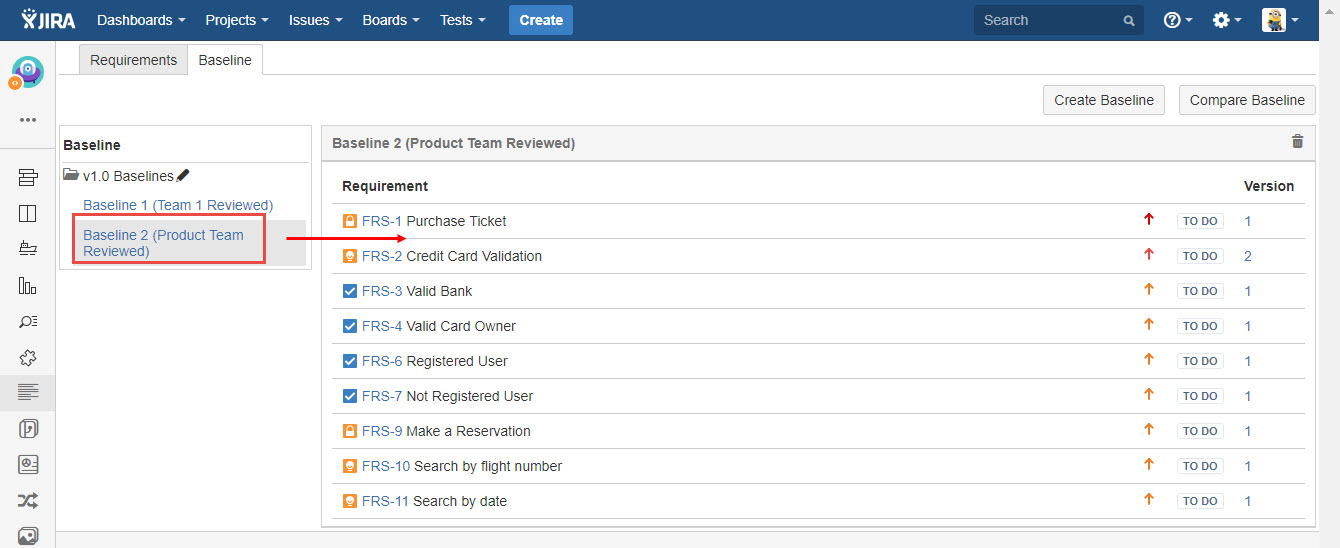Open the sidebar icon above the shuffle arrows
The width and height of the screenshot is (1340, 548).
point(28,465)
